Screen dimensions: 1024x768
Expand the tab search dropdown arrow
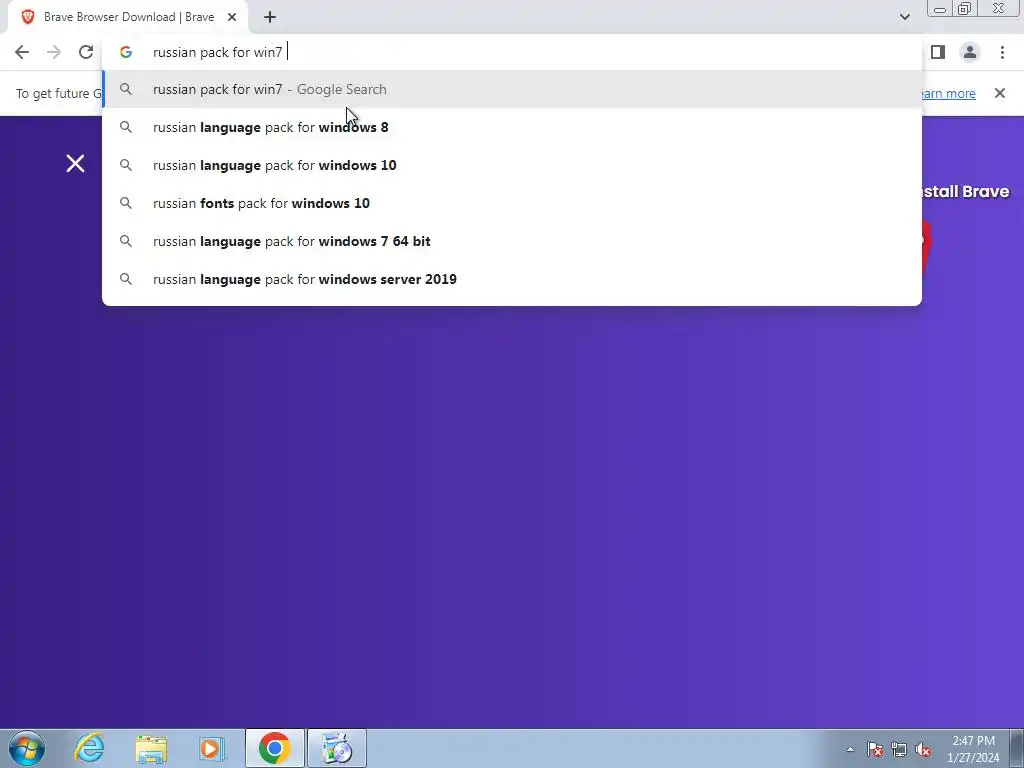(x=904, y=17)
